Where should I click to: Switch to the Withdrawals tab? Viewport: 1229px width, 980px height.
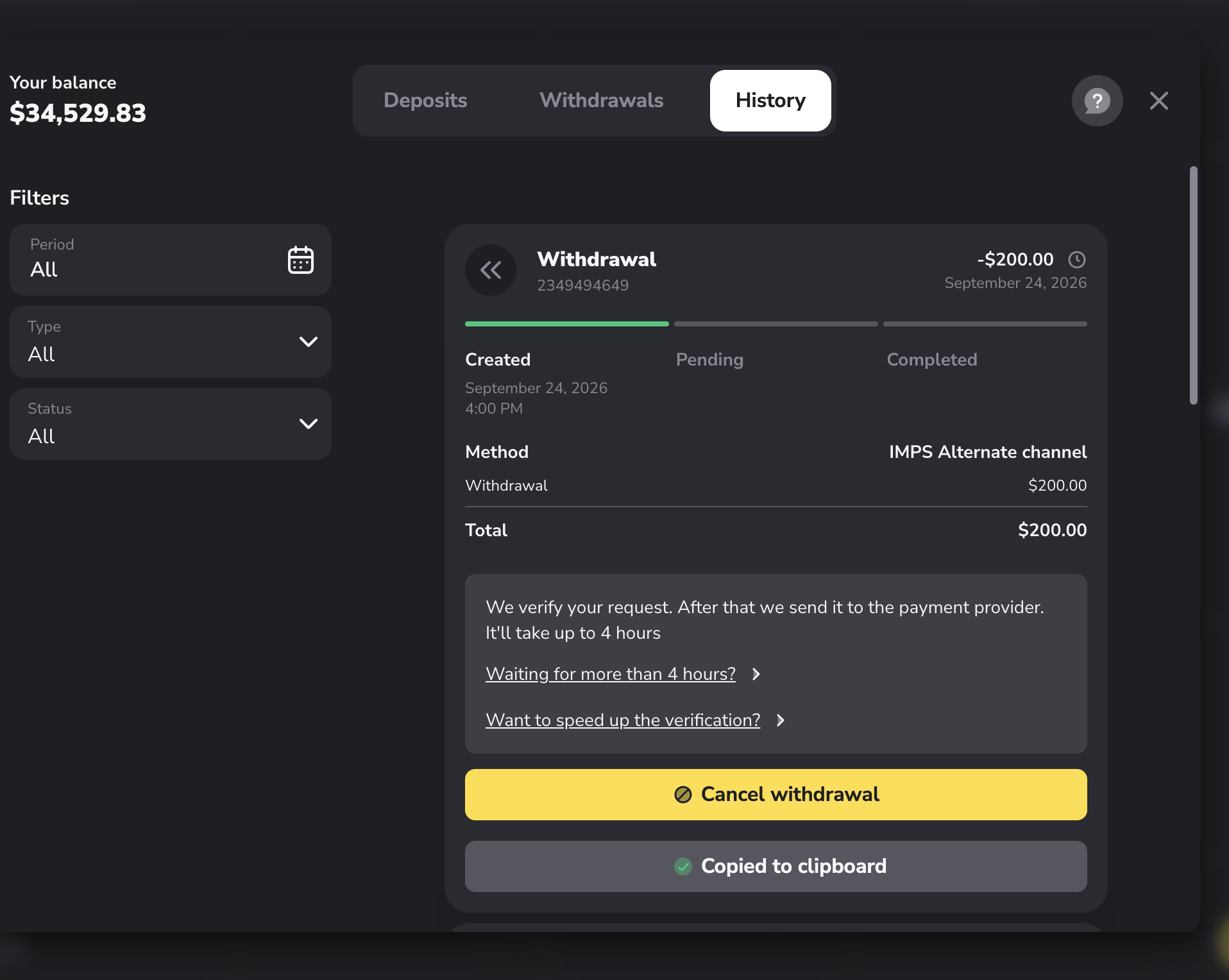tap(601, 101)
